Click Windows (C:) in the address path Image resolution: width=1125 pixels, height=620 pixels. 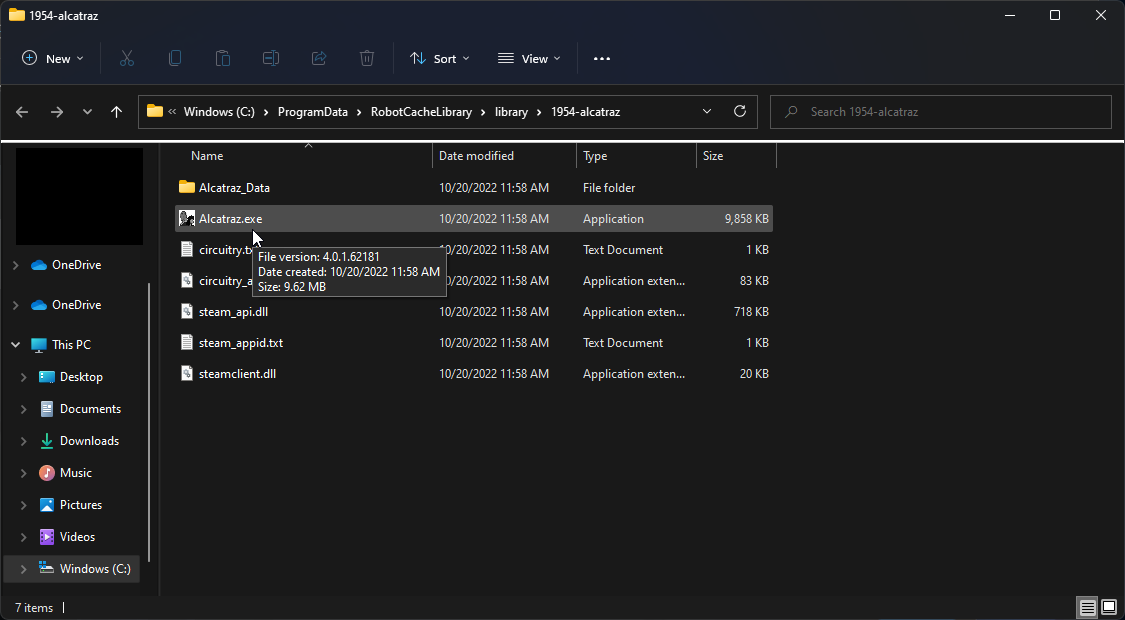coord(220,112)
